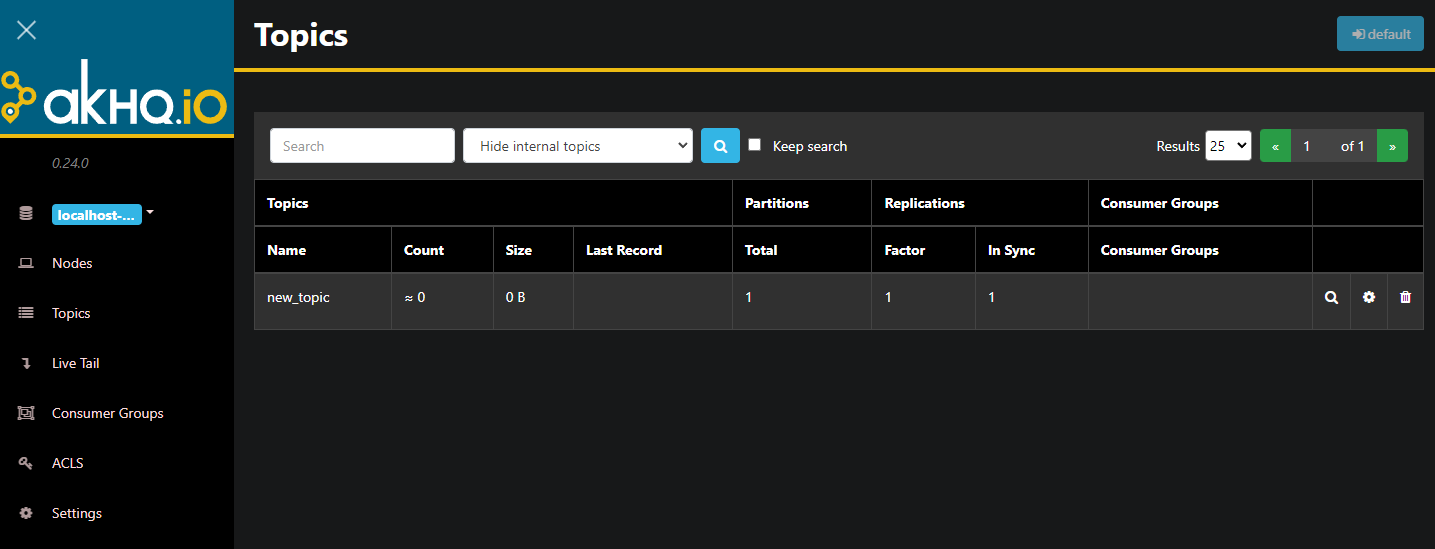Screen dimensions: 1435x549
Task: Open the Results per page dropdown
Action: click(1228, 146)
